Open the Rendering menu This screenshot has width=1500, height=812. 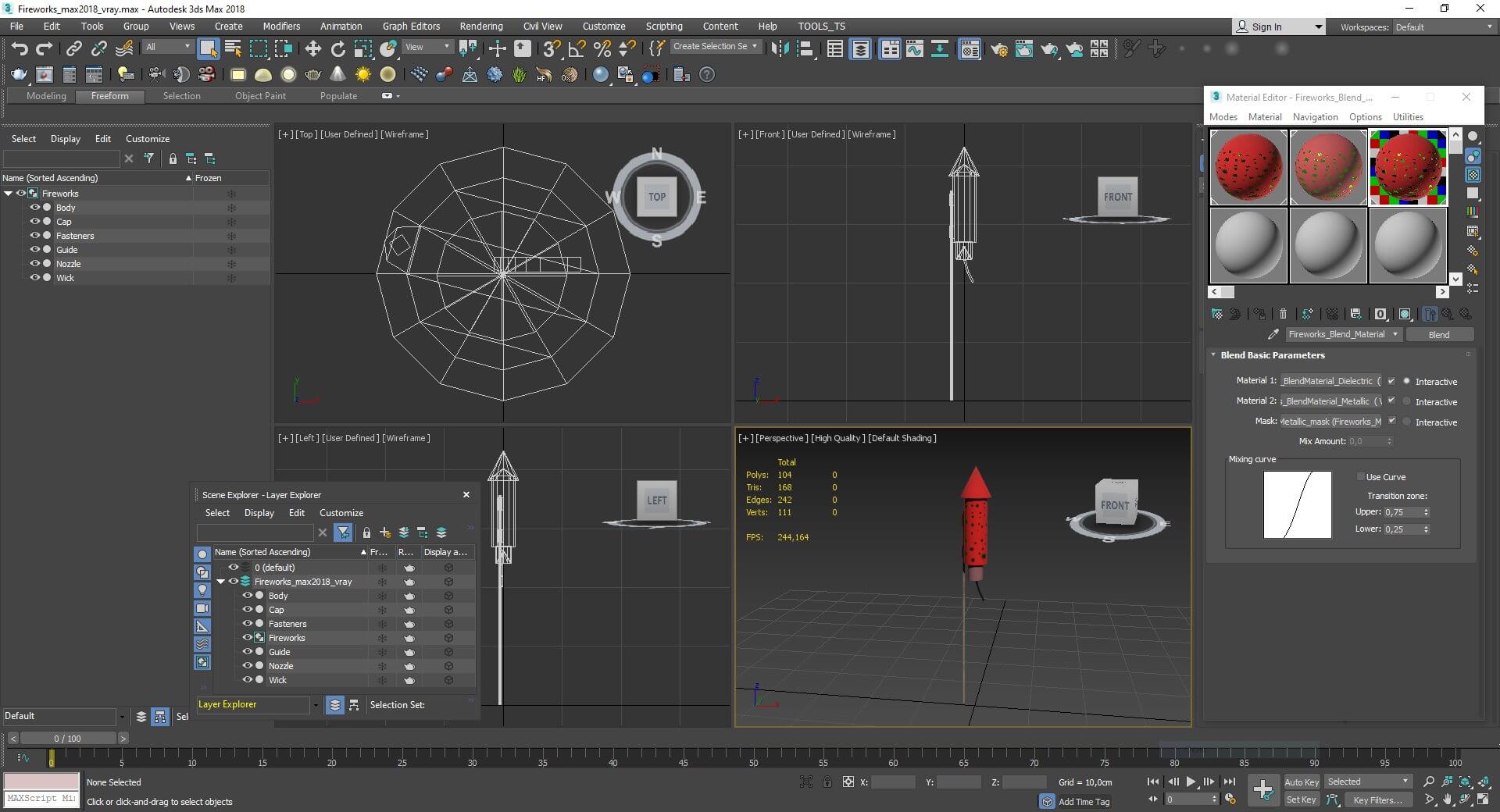[480, 26]
